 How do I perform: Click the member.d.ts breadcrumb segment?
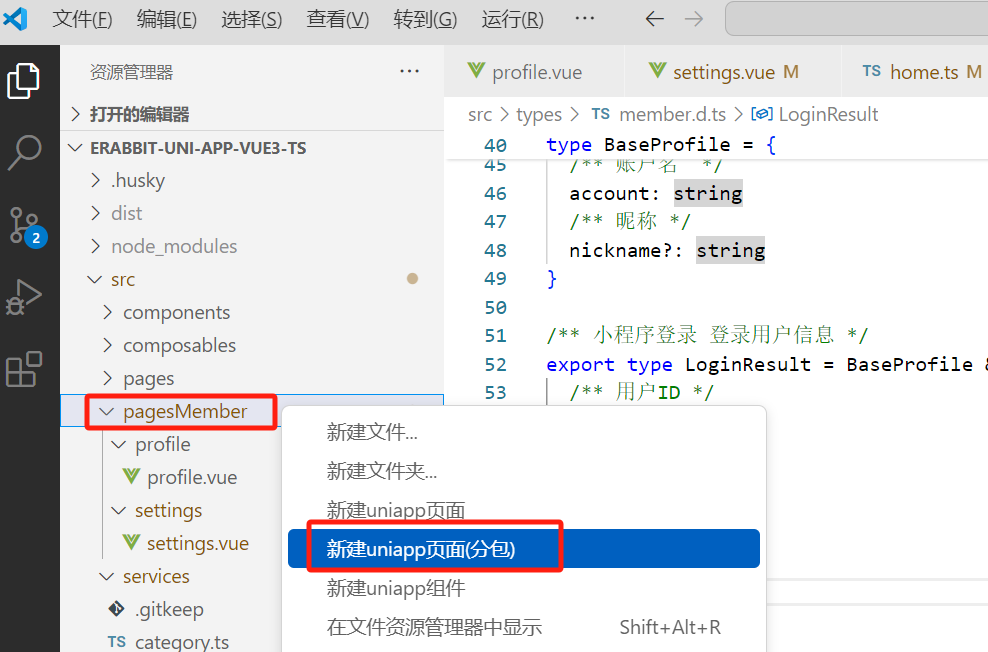point(672,114)
